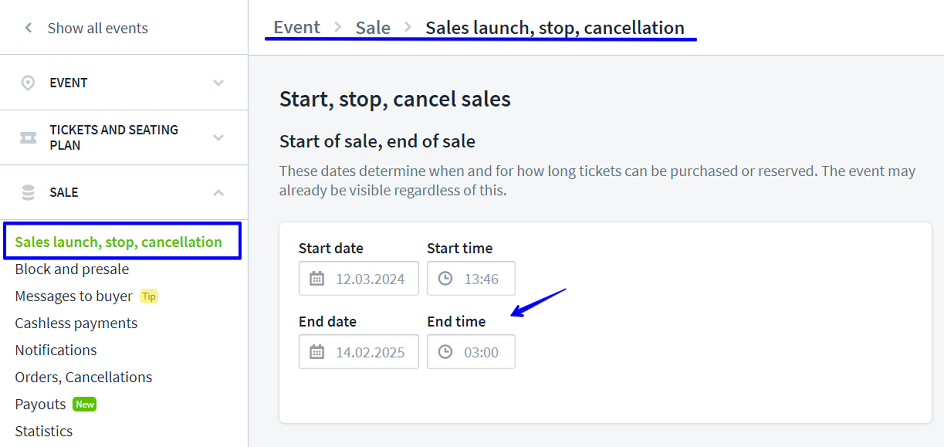Click the clock icon in End time
Image resolution: width=944 pixels, height=447 pixels.
(x=445, y=352)
